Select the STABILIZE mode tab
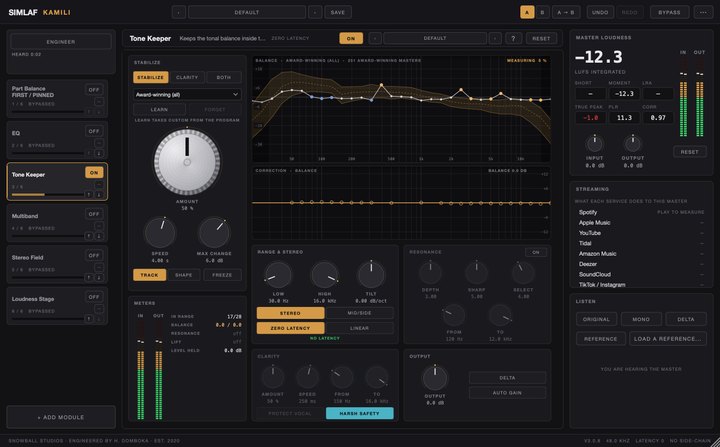The image size is (720, 447). pos(151,77)
